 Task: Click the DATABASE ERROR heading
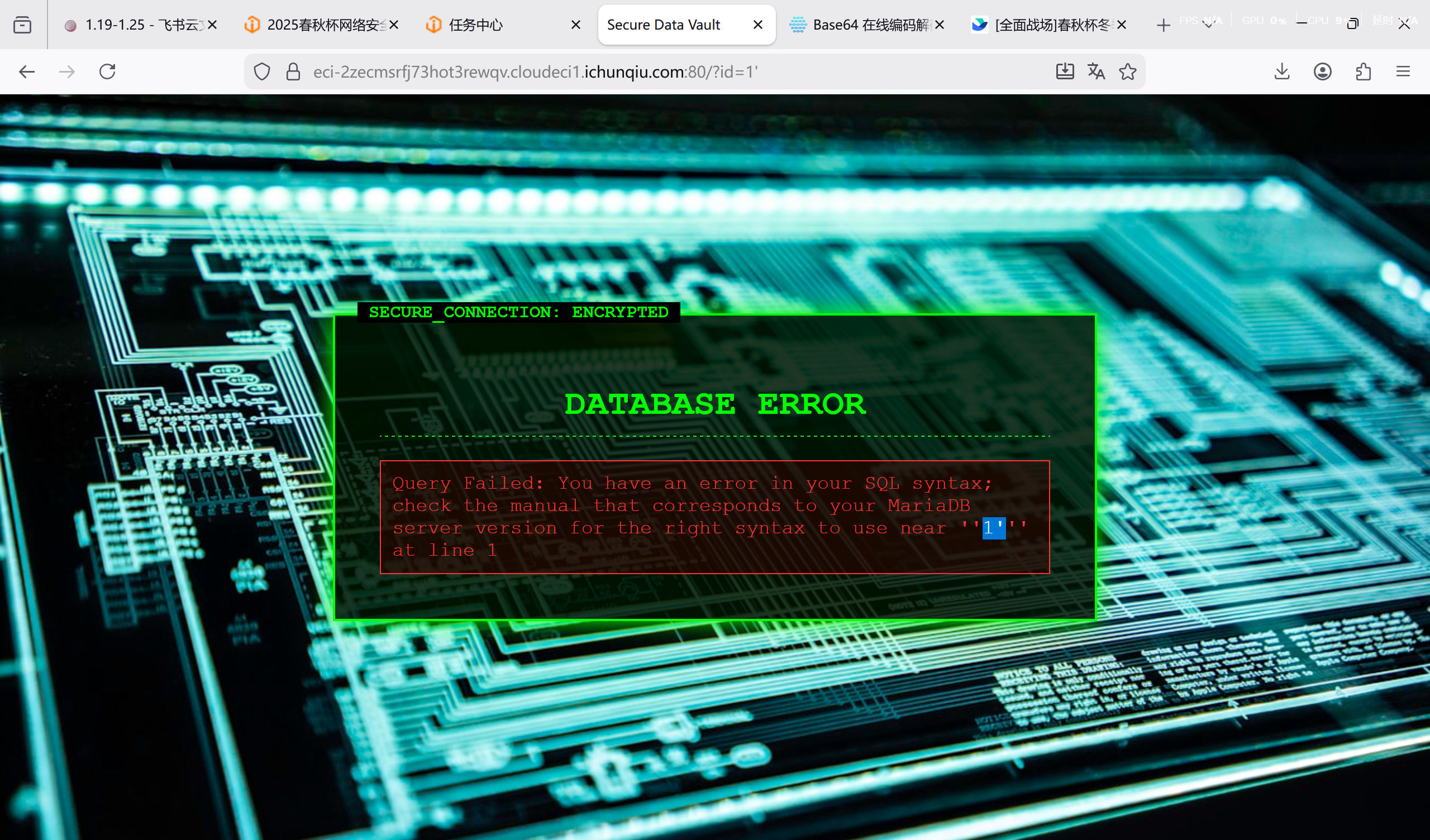(x=714, y=404)
